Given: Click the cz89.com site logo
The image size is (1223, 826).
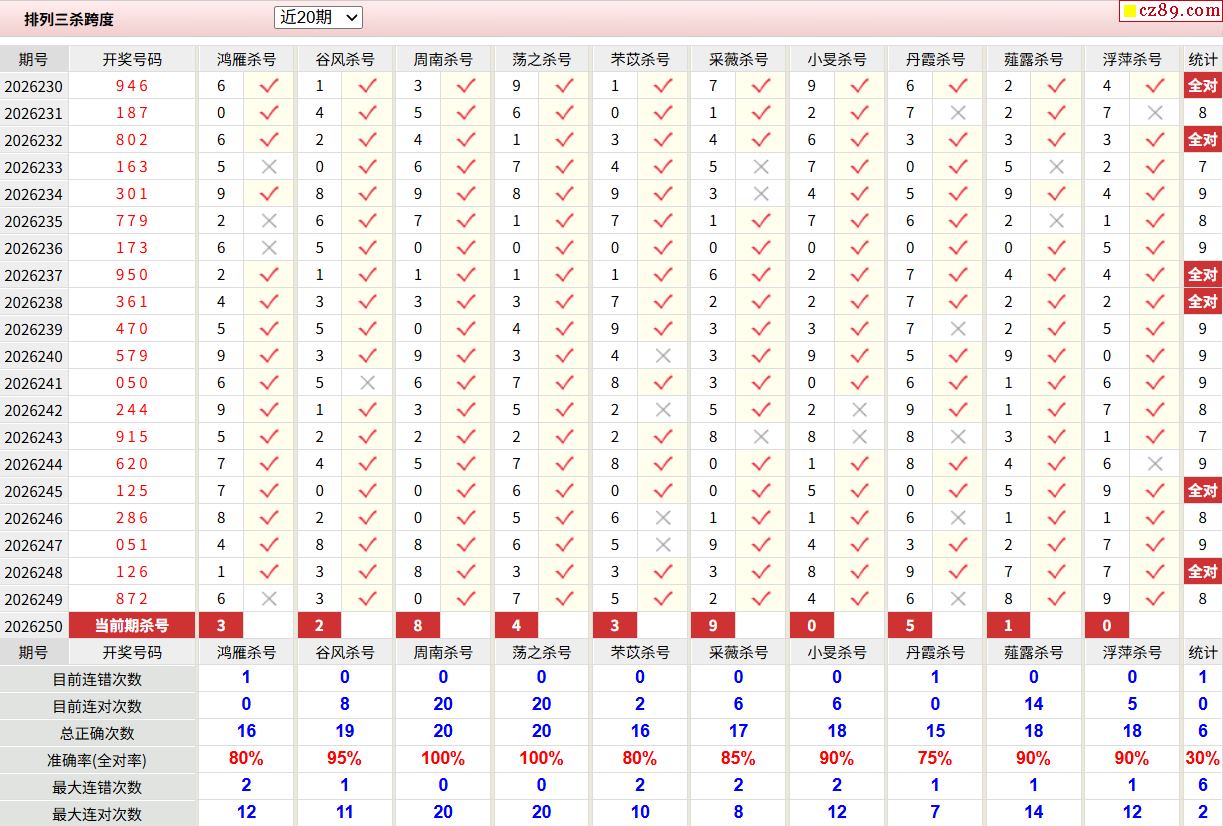Looking at the screenshot, I should pyautogui.click(x=1169, y=11).
